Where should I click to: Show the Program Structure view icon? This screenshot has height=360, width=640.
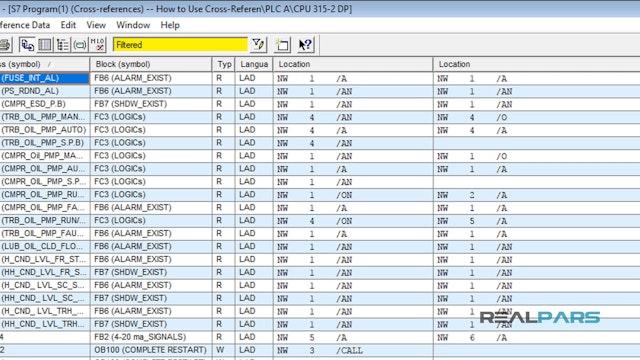point(63,45)
